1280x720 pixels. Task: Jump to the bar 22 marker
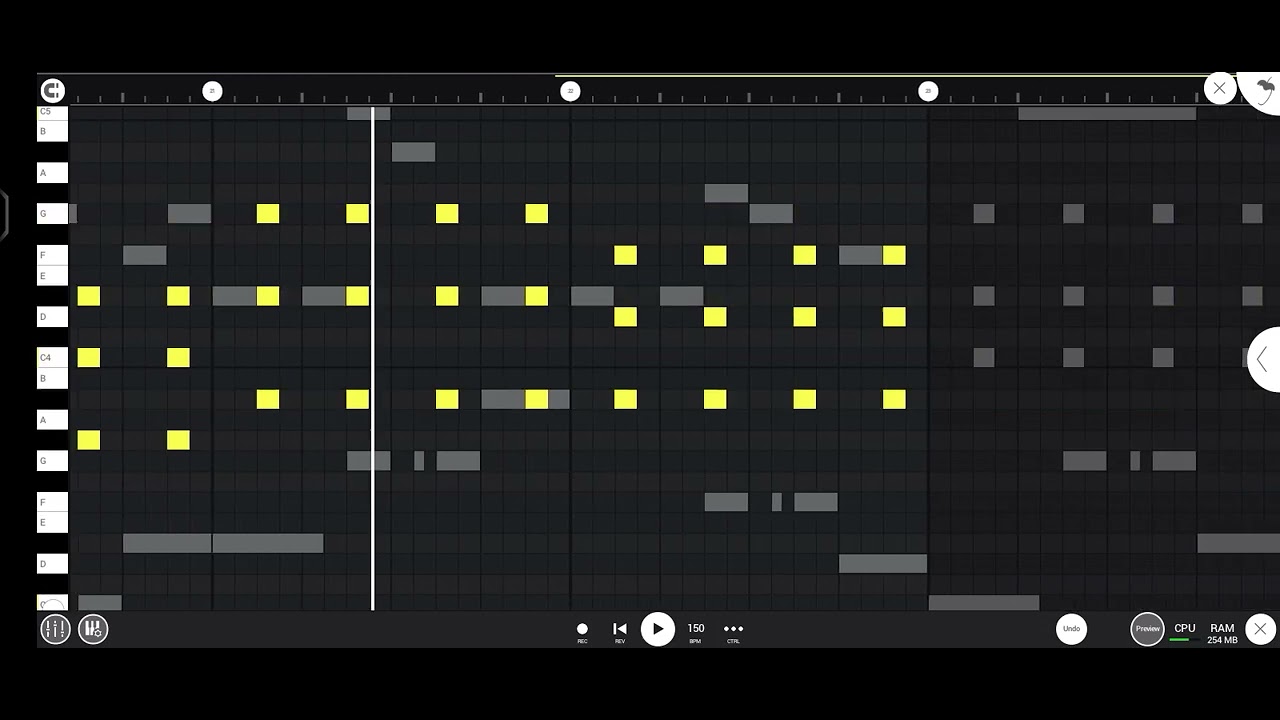point(570,91)
